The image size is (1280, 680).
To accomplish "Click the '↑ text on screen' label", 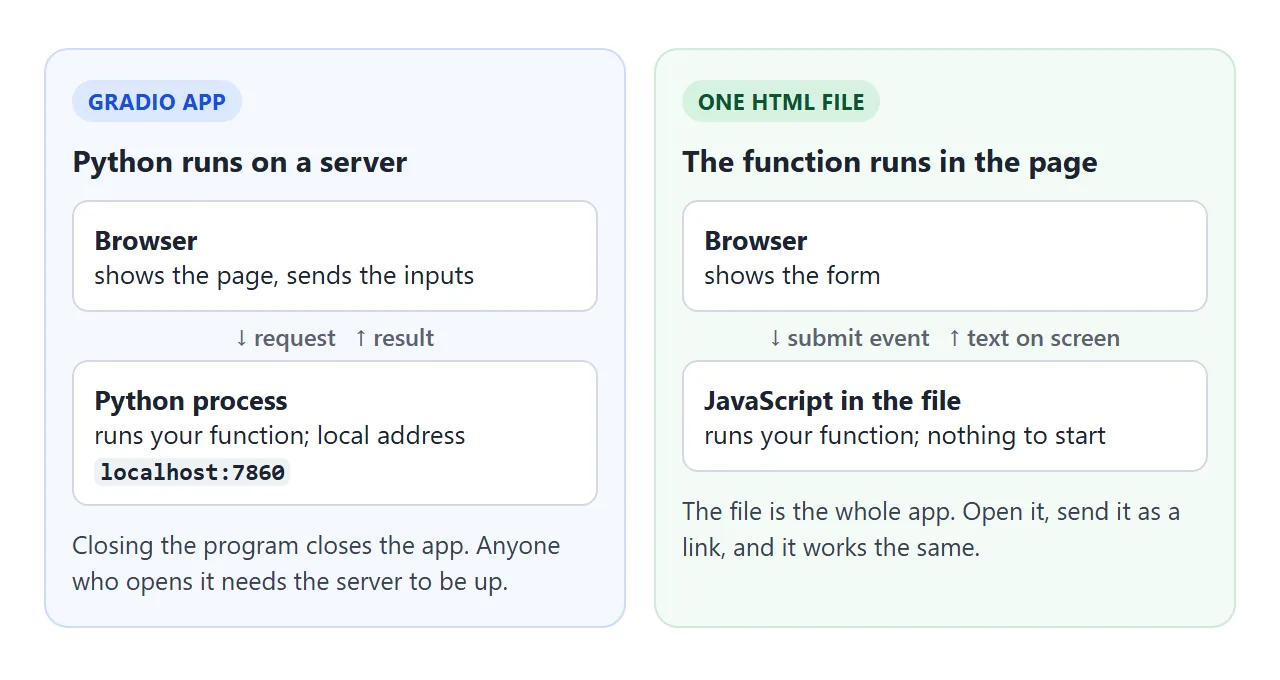I will (1034, 338).
